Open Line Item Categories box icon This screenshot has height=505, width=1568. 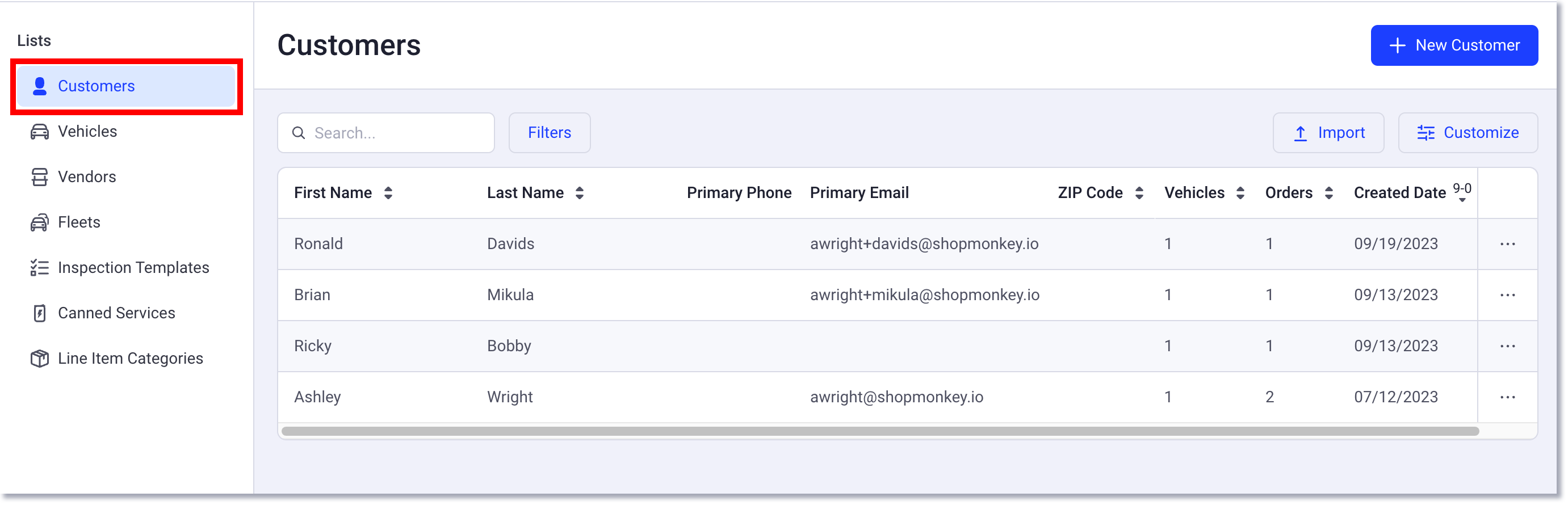pyautogui.click(x=39, y=359)
